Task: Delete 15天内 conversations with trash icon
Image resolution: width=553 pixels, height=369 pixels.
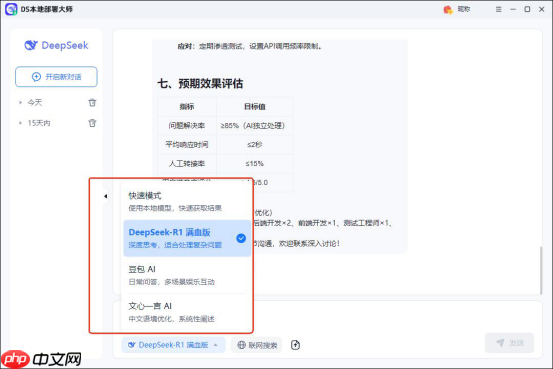Action: coord(92,123)
